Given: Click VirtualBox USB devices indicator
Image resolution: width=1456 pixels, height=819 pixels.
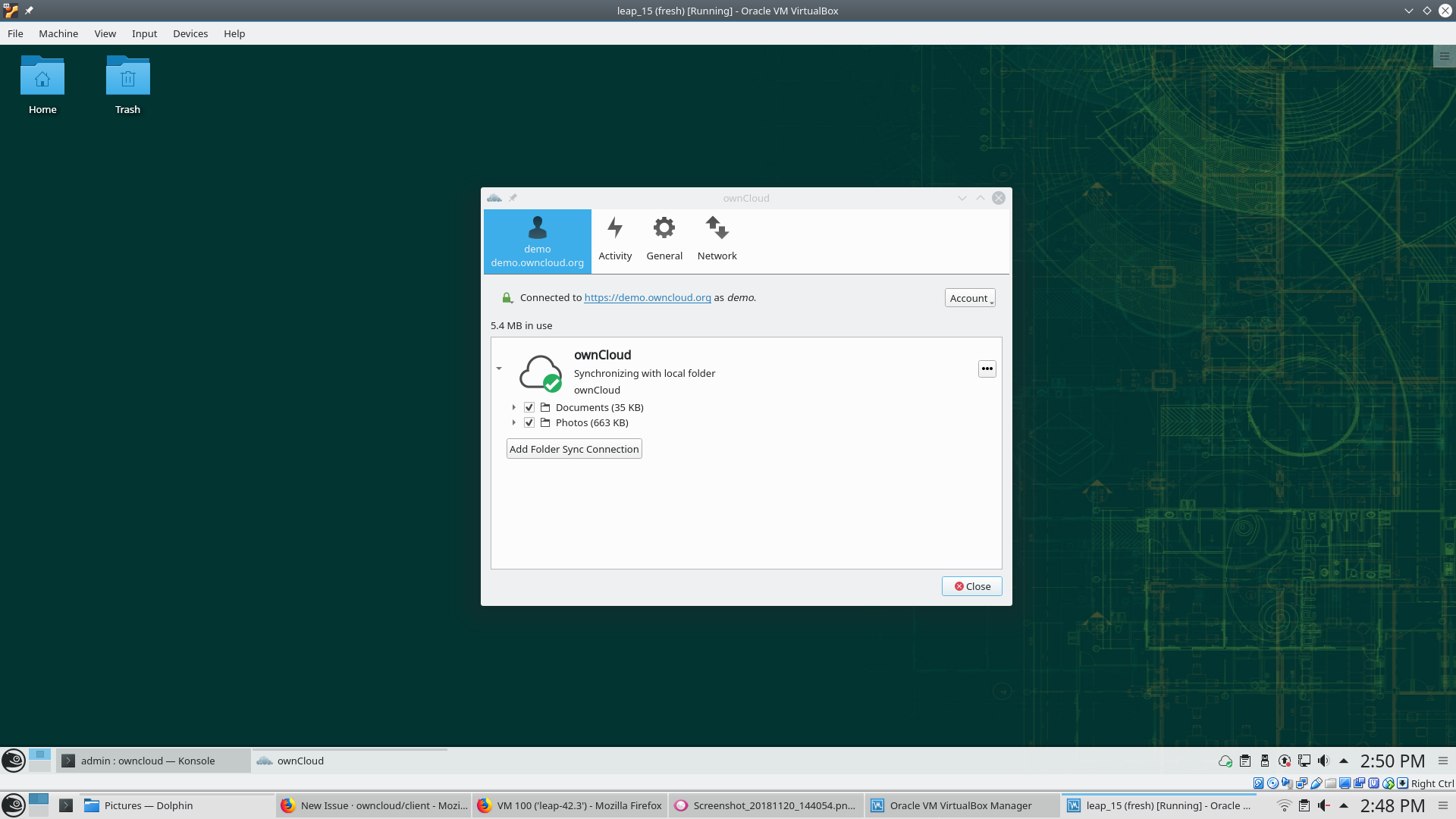Looking at the screenshot, I should [x=1316, y=783].
